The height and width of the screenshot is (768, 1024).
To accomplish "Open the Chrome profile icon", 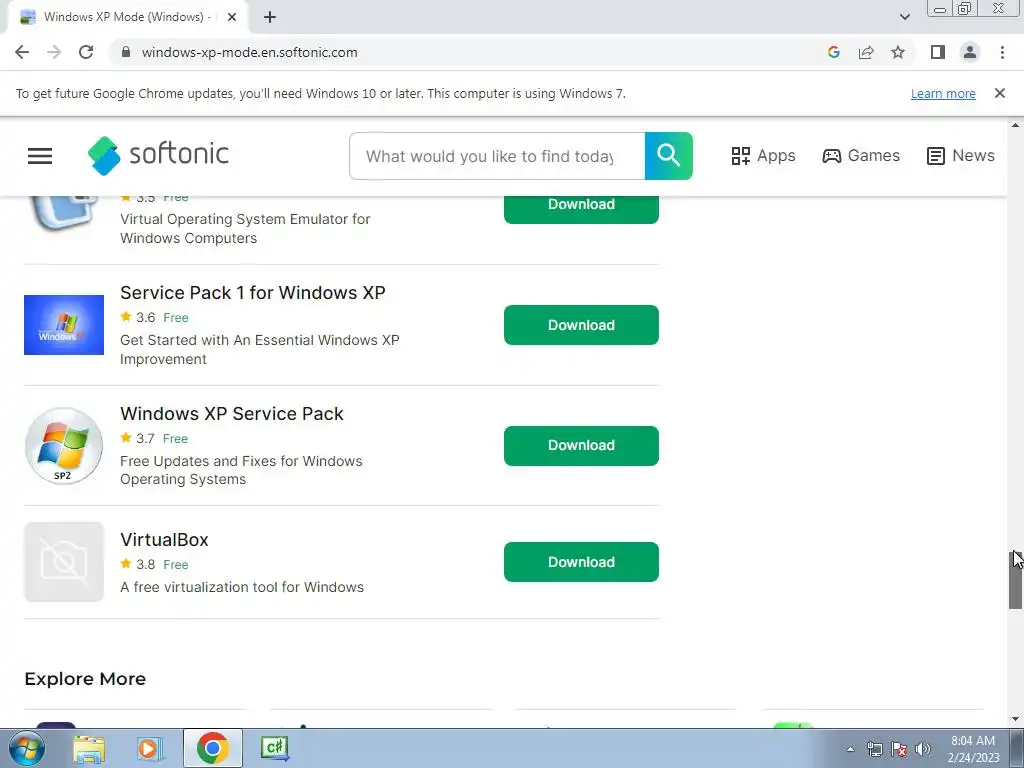I will (x=970, y=52).
